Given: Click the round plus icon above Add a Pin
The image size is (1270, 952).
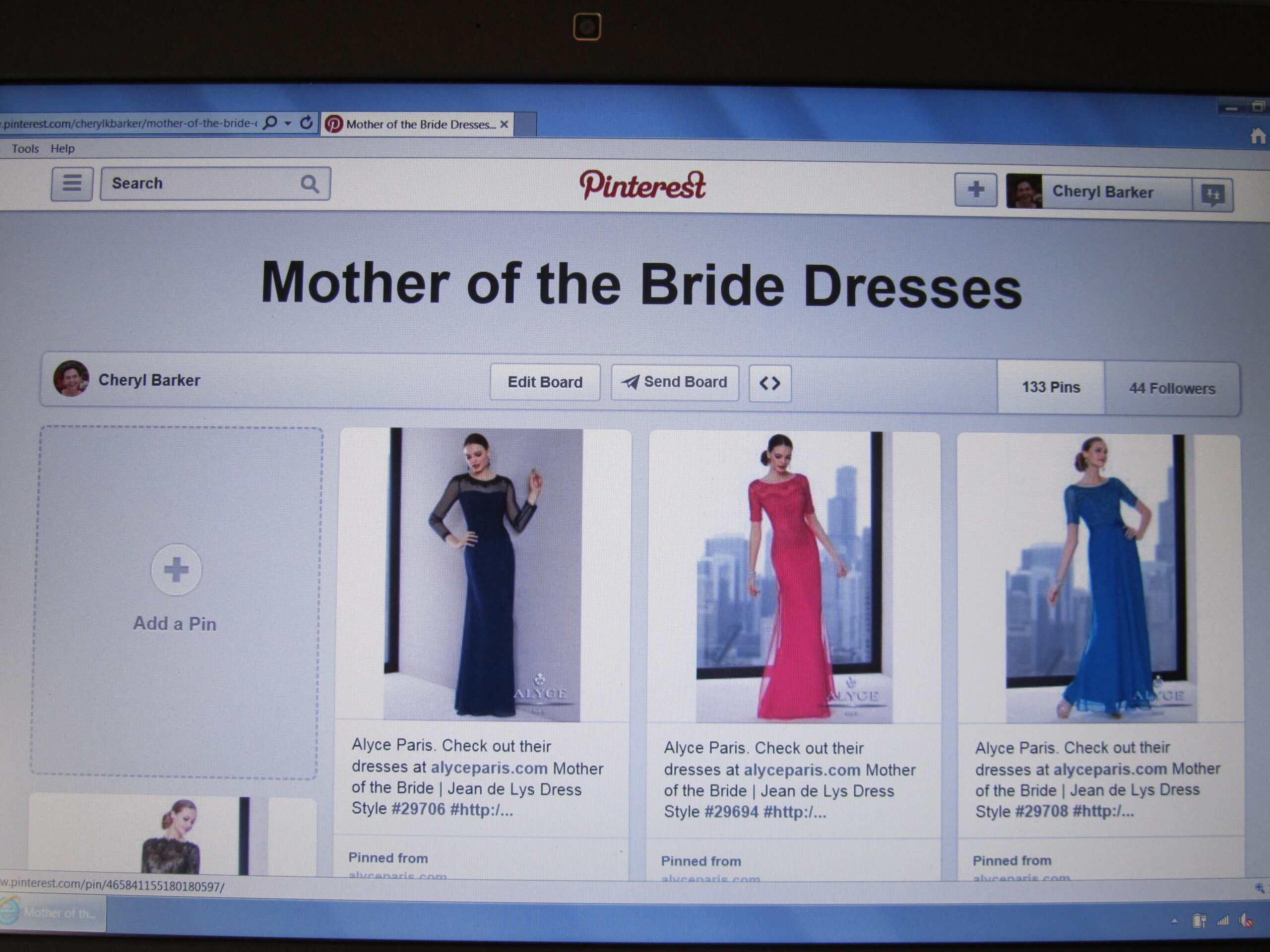Looking at the screenshot, I should (x=176, y=570).
